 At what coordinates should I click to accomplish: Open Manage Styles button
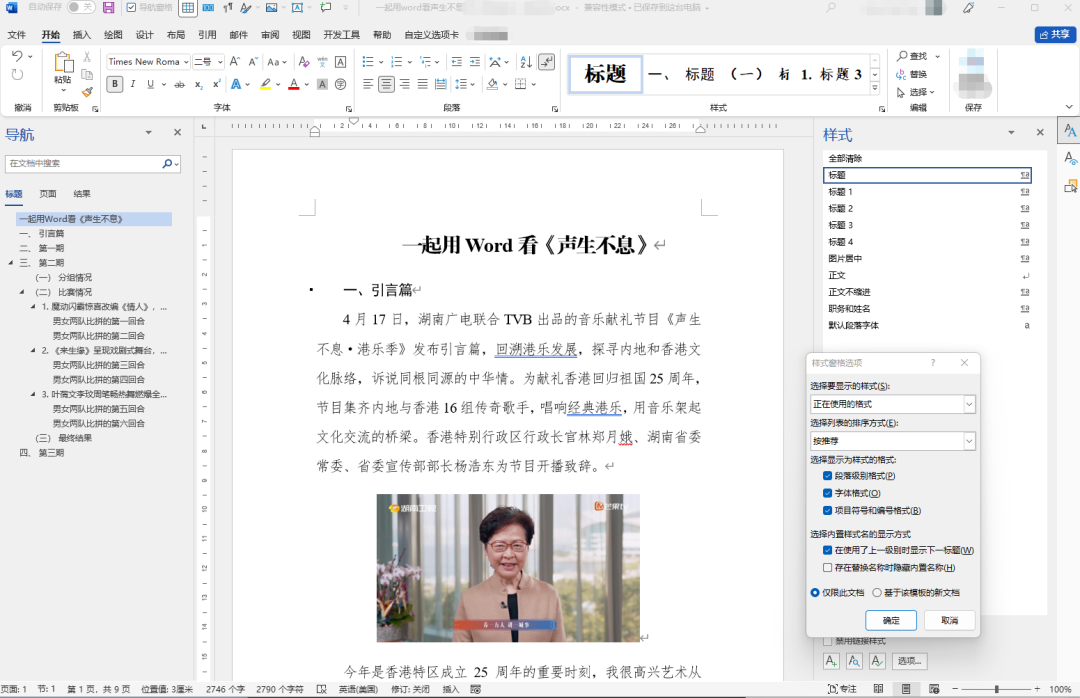[x=877, y=661]
